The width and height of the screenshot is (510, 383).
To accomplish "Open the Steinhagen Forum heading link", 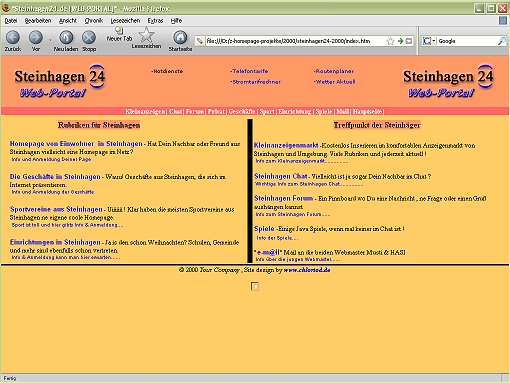I will [283, 198].
